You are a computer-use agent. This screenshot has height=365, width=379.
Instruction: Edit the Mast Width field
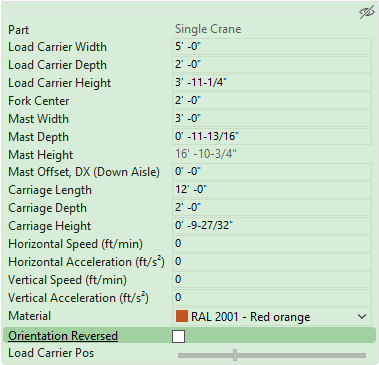[272, 118]
